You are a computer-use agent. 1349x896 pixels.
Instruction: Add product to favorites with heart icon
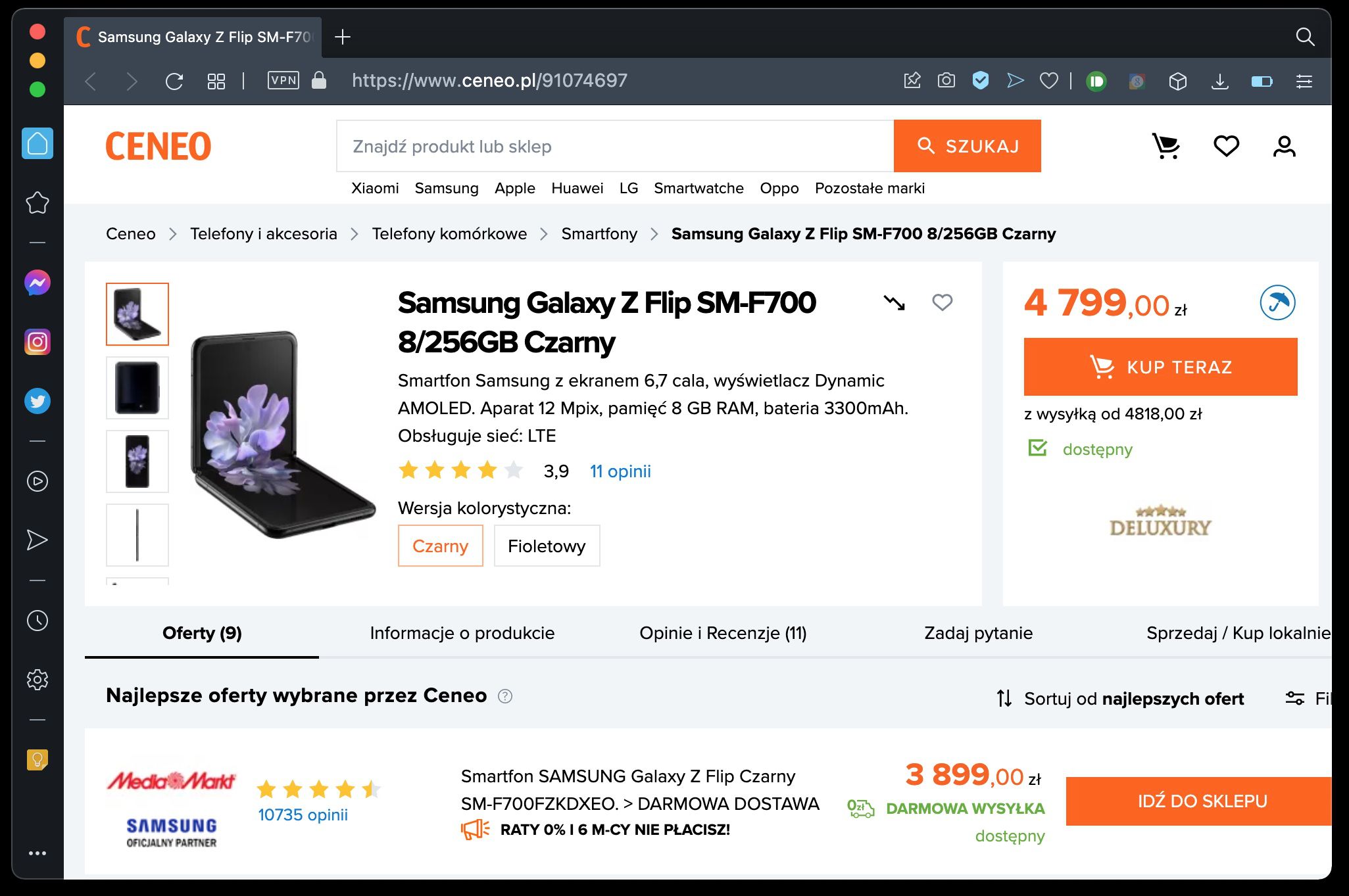(x=942, y=303)
